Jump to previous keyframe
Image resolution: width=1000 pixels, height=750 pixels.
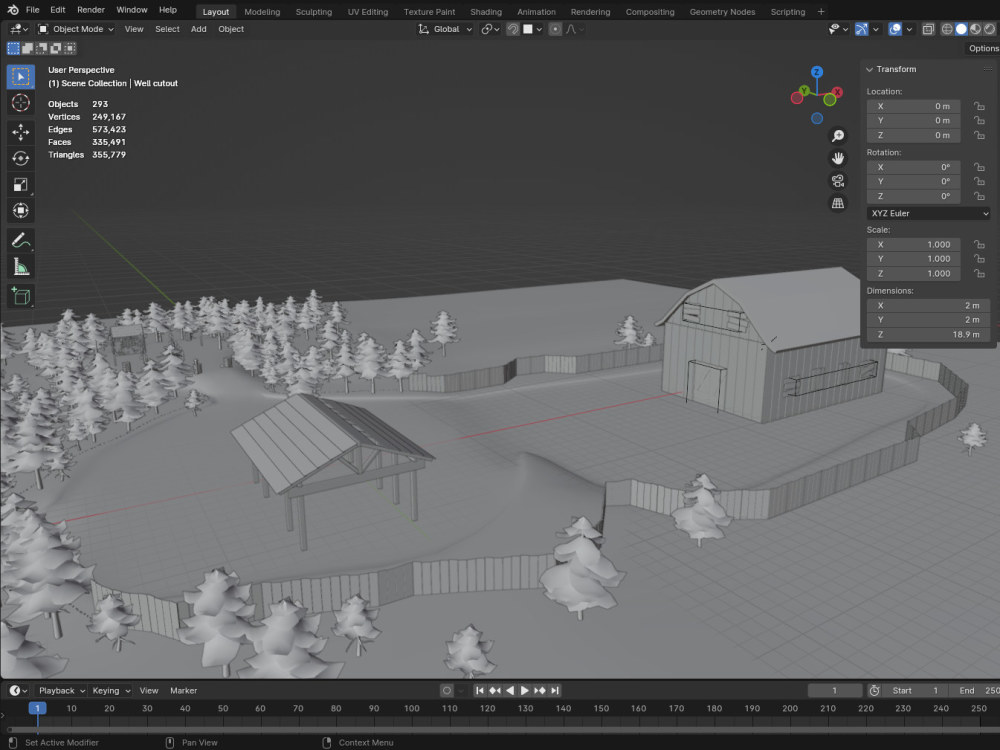495,690
